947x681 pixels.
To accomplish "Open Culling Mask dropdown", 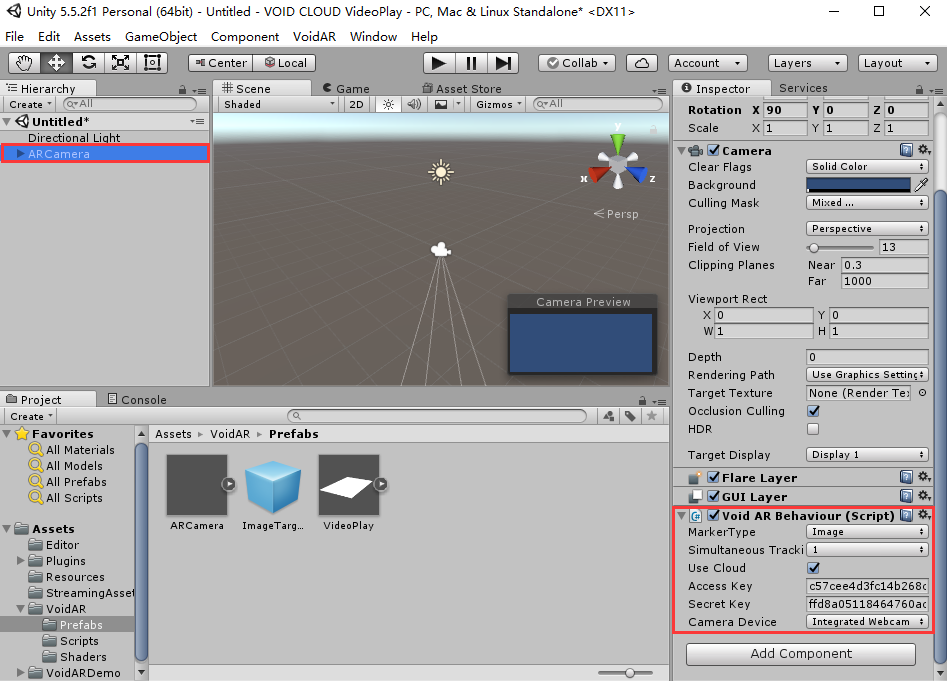I will 867,203.
